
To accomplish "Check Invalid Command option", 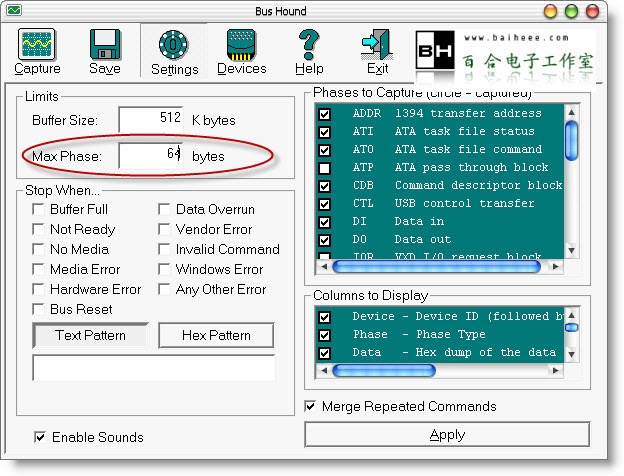I will coord(164,249).
